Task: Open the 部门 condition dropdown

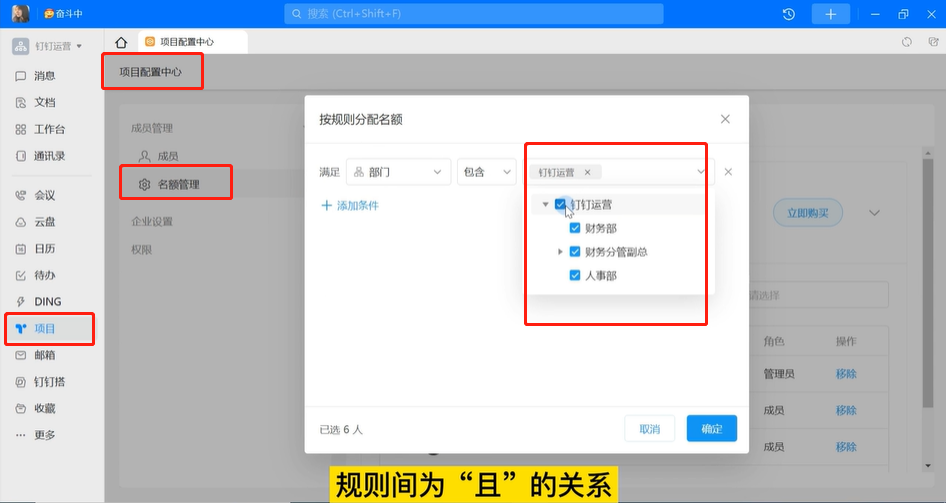Action: (x=398, y=172)
